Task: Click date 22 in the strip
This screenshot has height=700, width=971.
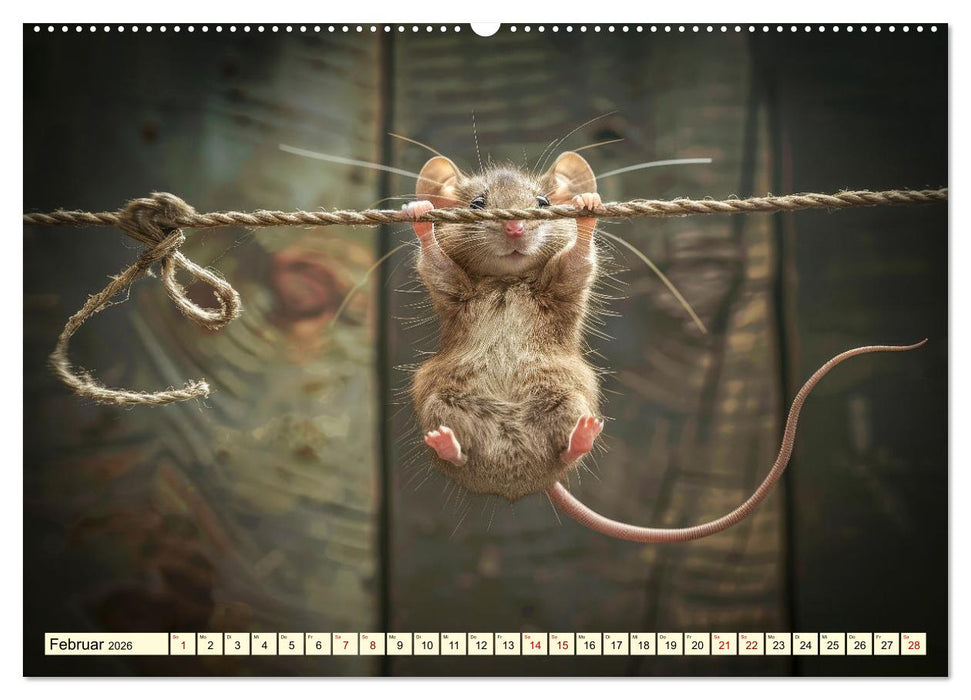Action: tap(750, 644)
